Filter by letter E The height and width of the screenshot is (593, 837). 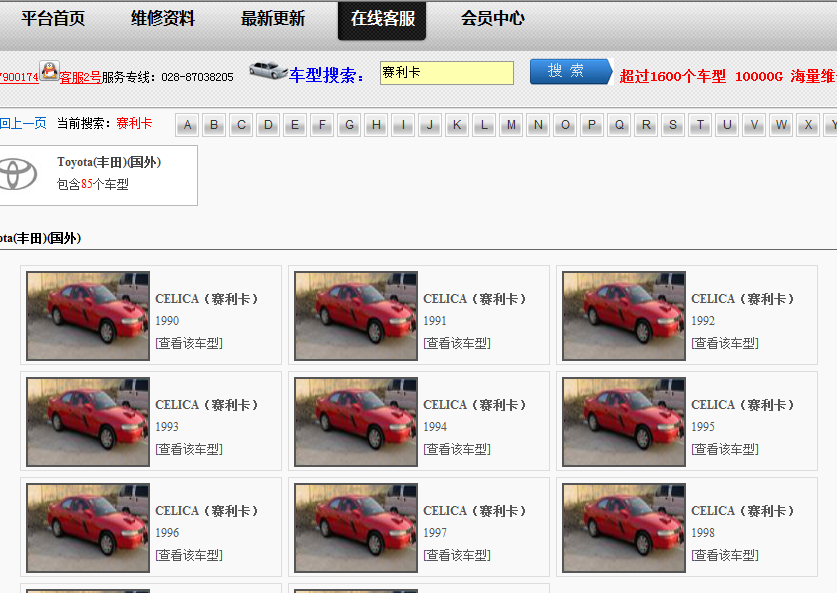click(295, 125)
